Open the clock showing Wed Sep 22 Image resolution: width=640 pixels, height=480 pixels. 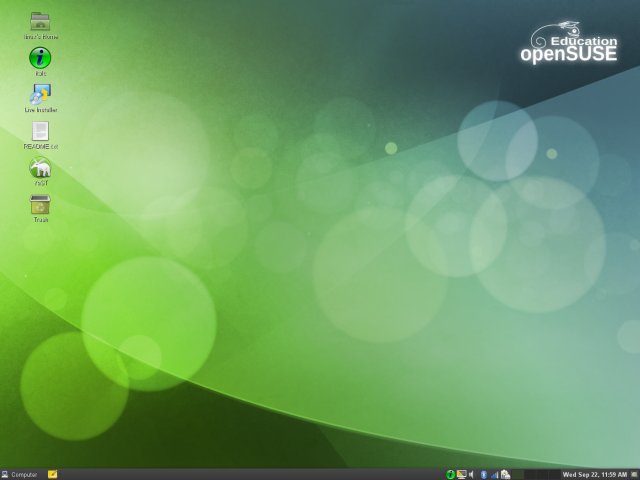[x=595, y=474]
